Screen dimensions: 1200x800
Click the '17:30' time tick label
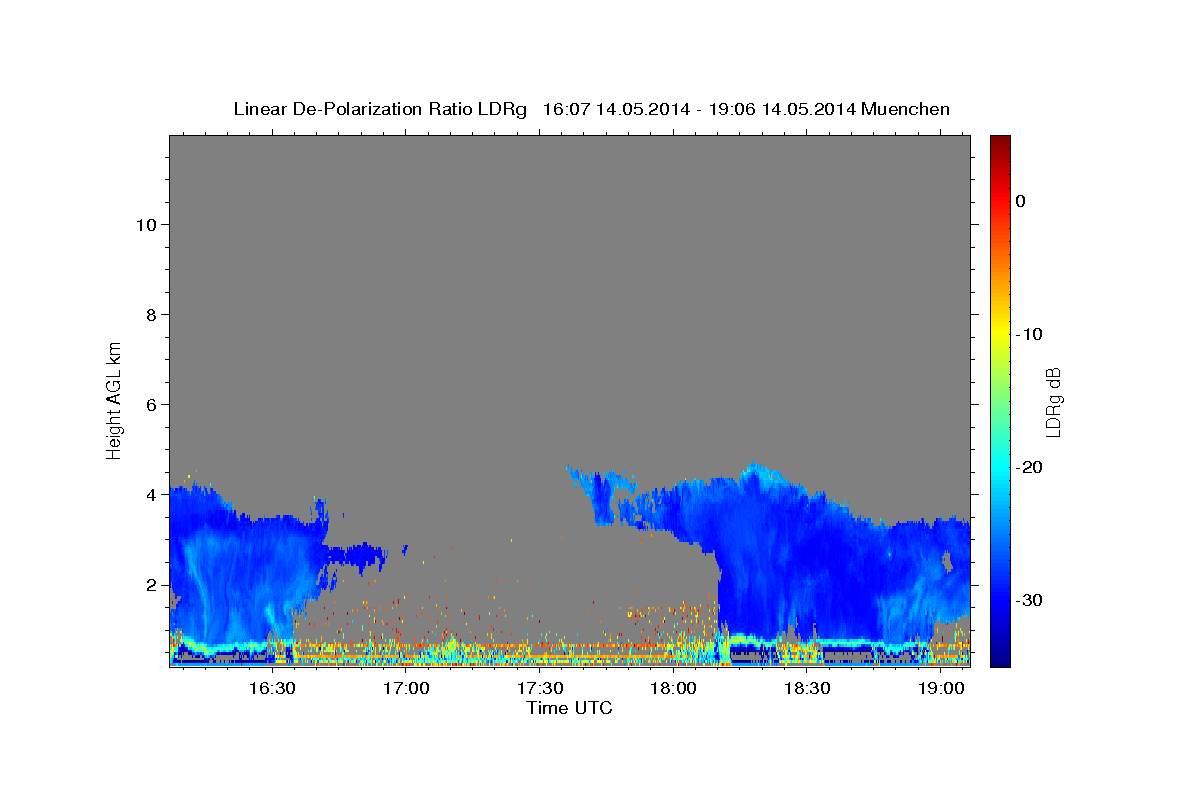tap(540, 688)
